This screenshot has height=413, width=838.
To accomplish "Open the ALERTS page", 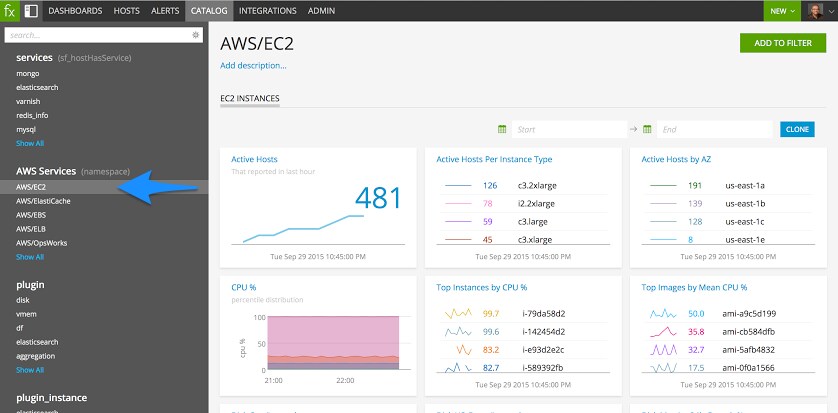I will [165, 11].
